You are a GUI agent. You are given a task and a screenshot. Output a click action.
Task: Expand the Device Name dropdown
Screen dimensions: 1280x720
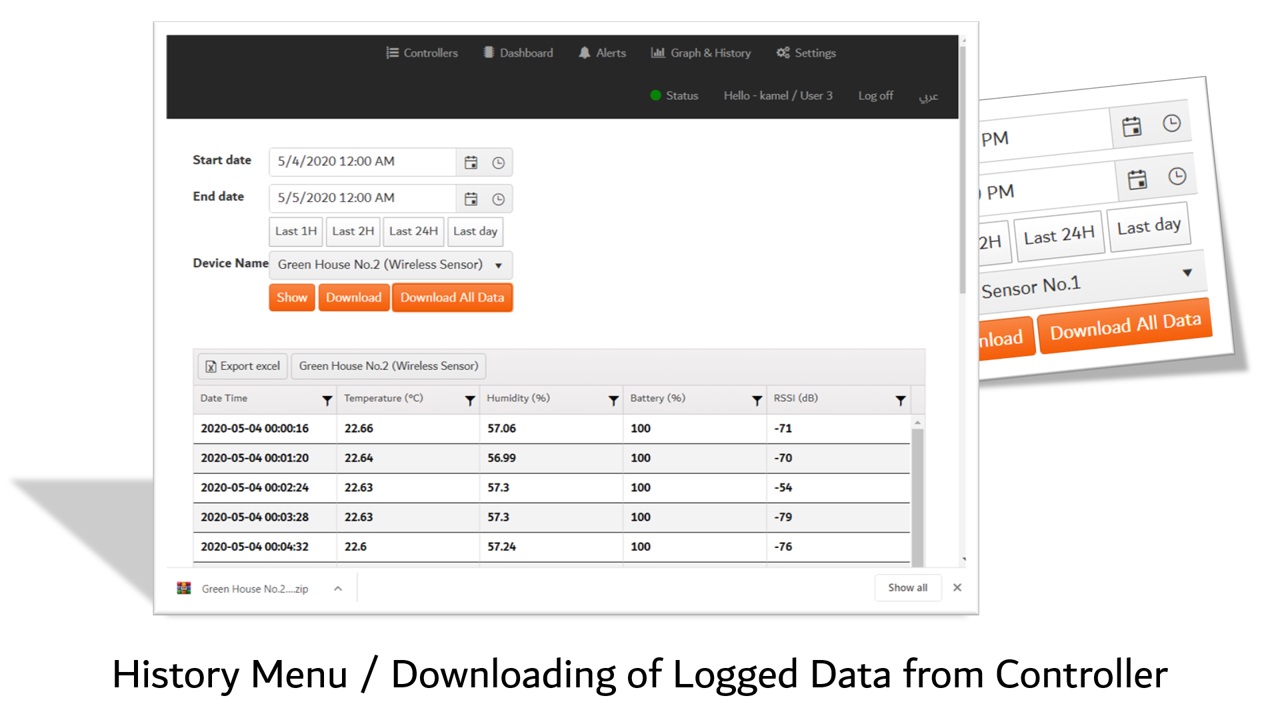coord(498,265)
